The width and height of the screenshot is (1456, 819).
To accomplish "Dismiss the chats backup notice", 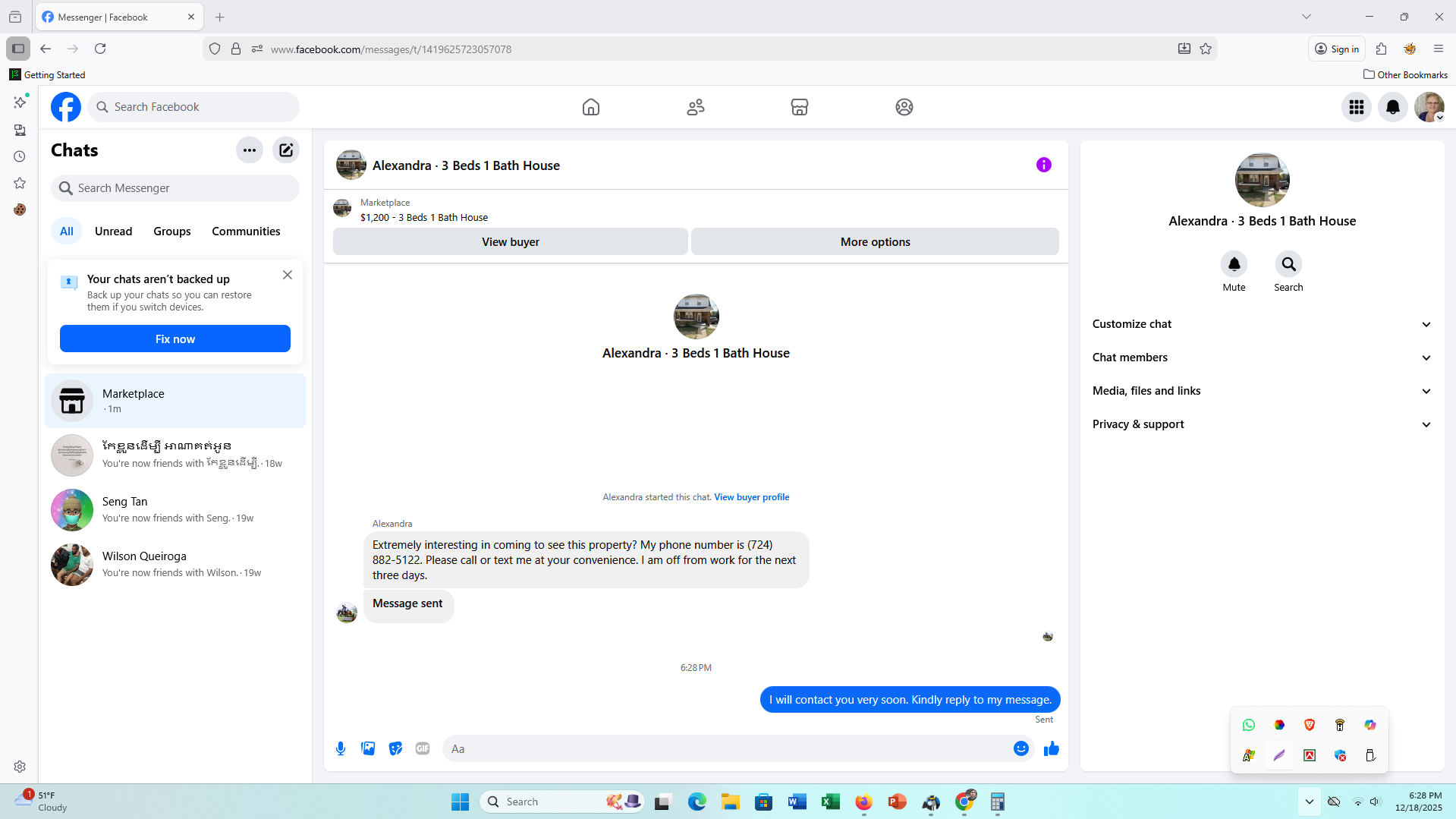I will coord(288,275).
